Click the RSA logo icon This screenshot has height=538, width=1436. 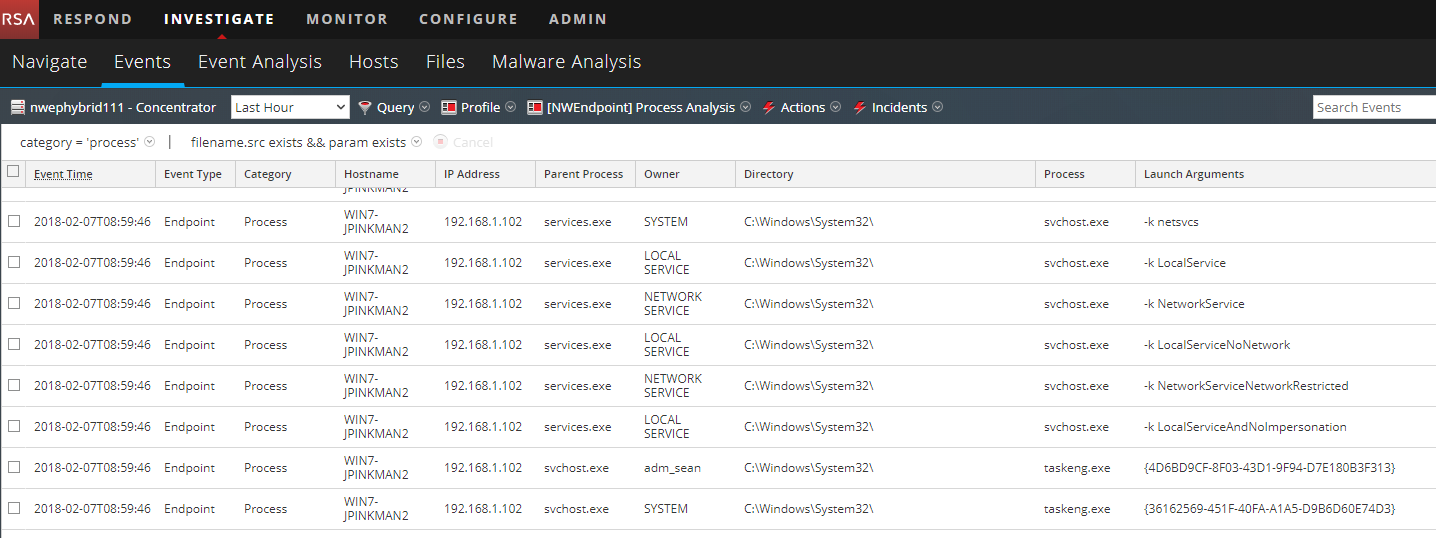pos(19,19)
